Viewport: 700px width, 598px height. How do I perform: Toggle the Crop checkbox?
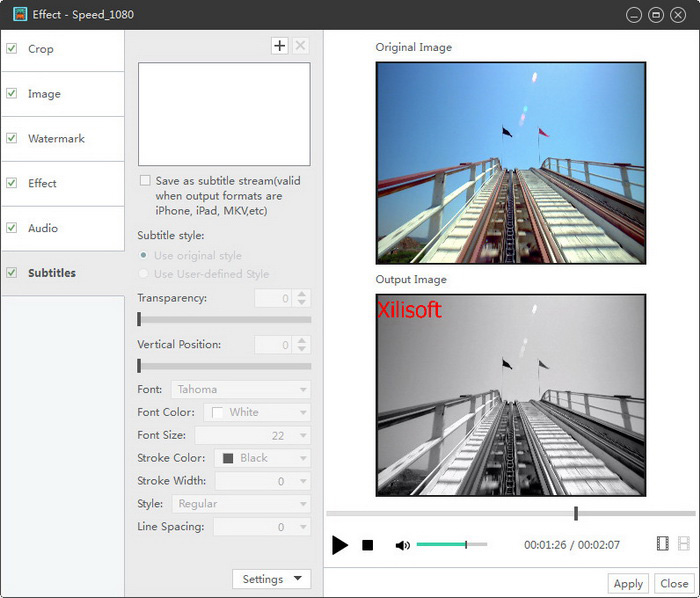point(12,49)
